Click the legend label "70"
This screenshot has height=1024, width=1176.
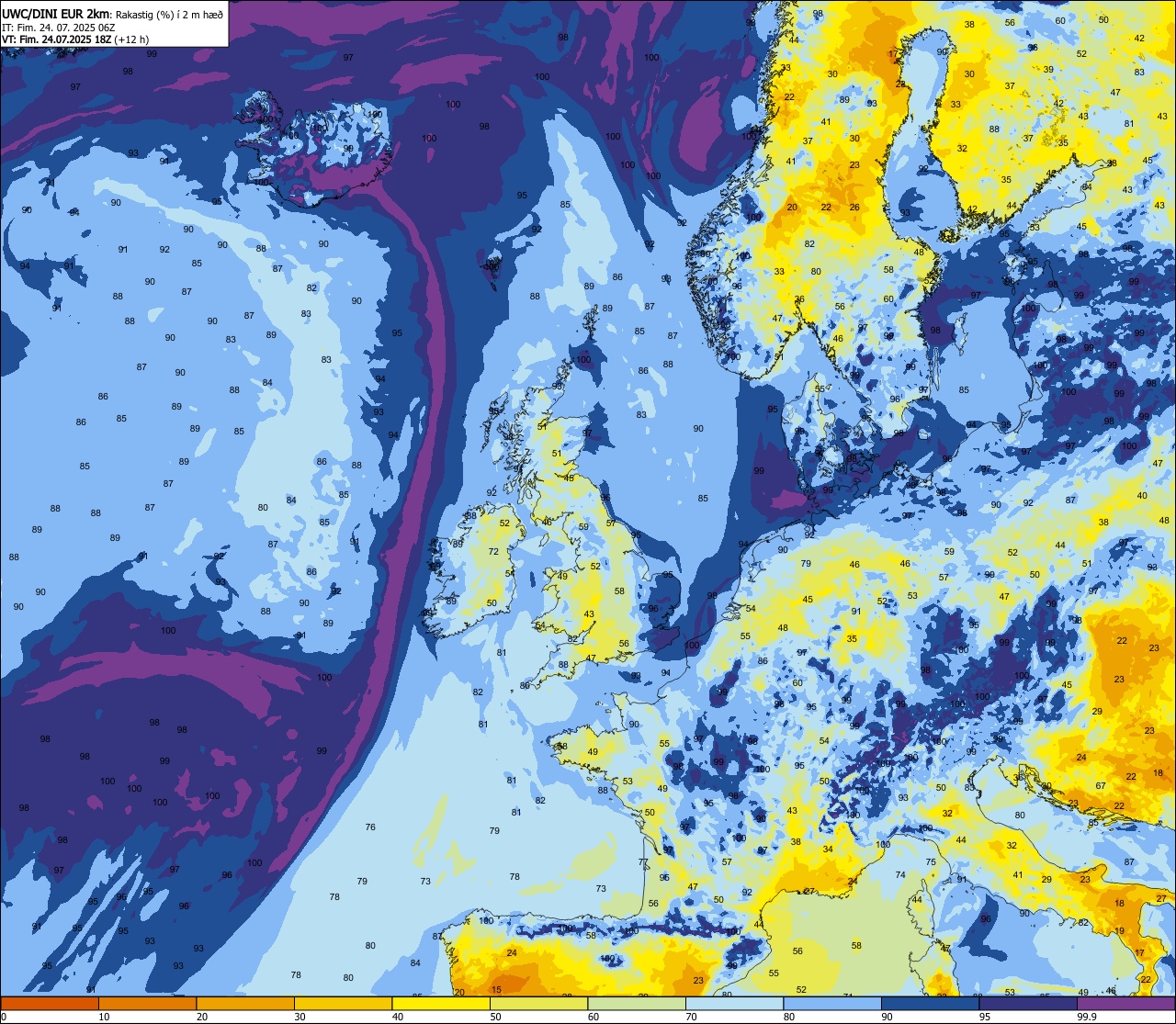691,1017
